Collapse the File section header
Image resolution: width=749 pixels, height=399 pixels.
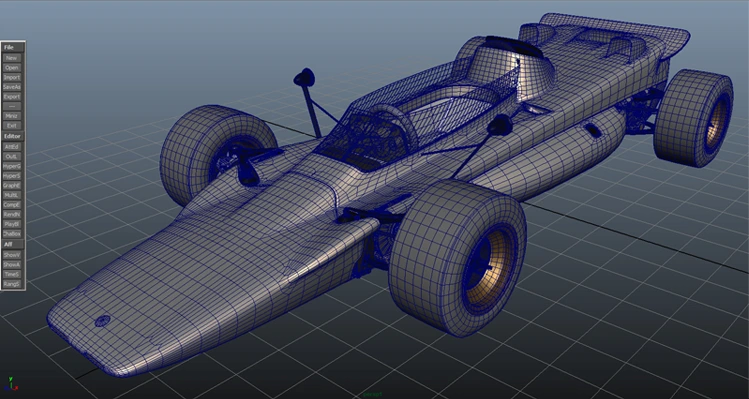click(x=12, y=47)
